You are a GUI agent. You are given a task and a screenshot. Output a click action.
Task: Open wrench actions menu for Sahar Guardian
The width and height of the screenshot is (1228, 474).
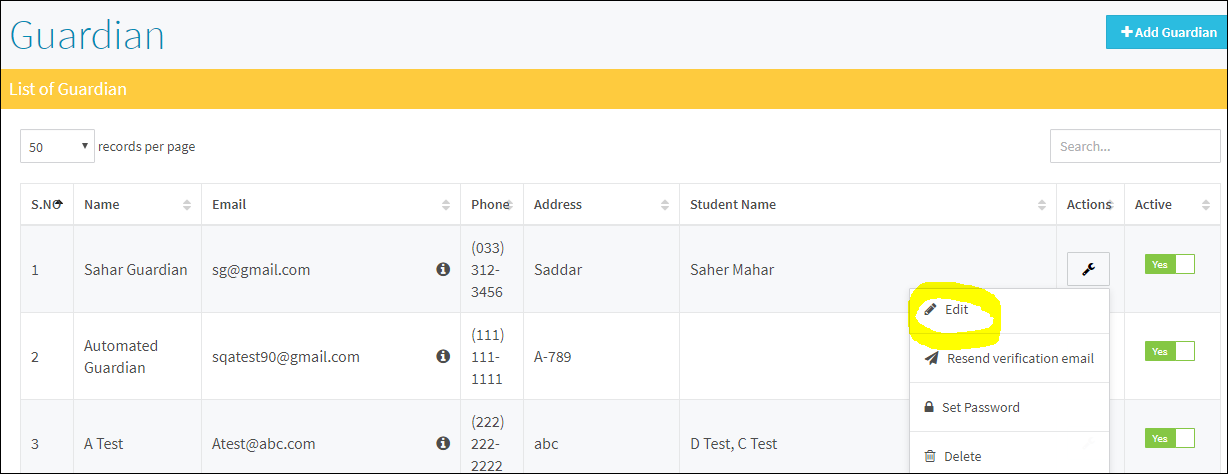[x=1088, y=269]
